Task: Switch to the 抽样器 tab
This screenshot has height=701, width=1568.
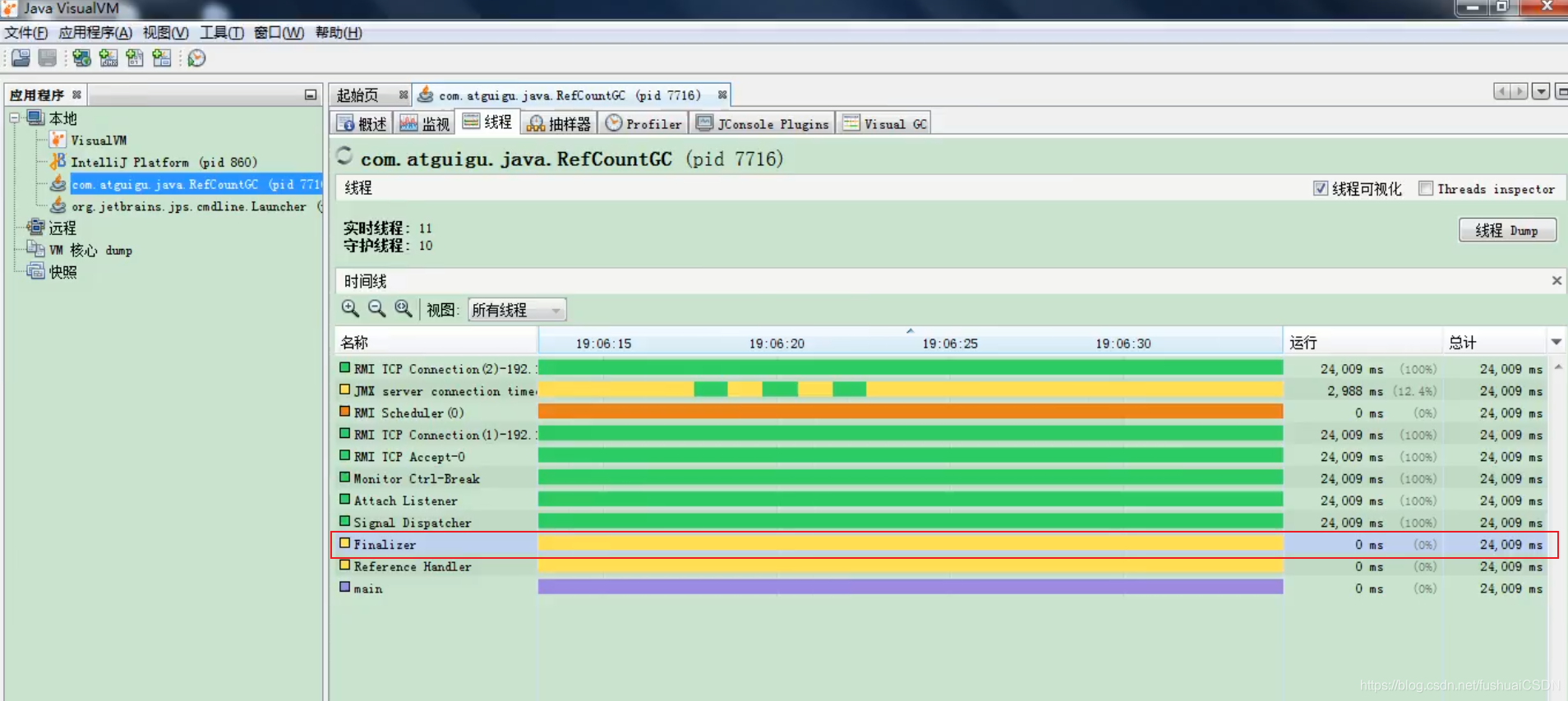Action: [x=559, y=123]
